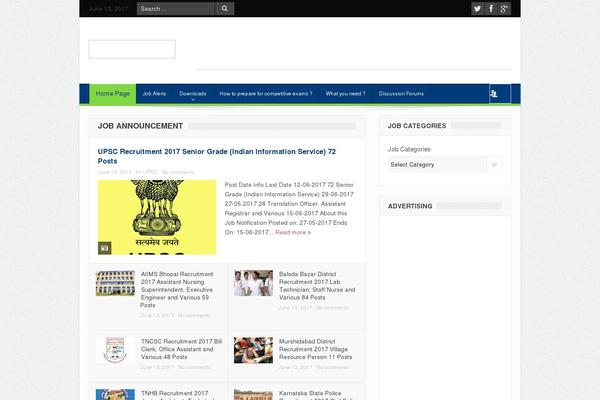This screenshot has width=600, height=400.
Task: Click No comments on the UPSC post
Action: 178,172
